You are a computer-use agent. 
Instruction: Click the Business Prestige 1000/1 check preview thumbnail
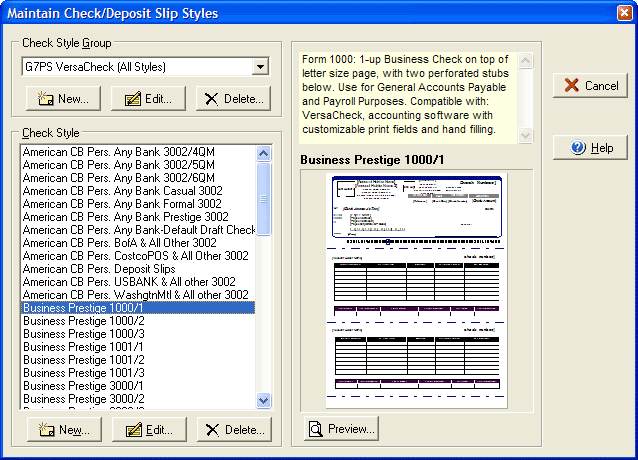[416, 290]
